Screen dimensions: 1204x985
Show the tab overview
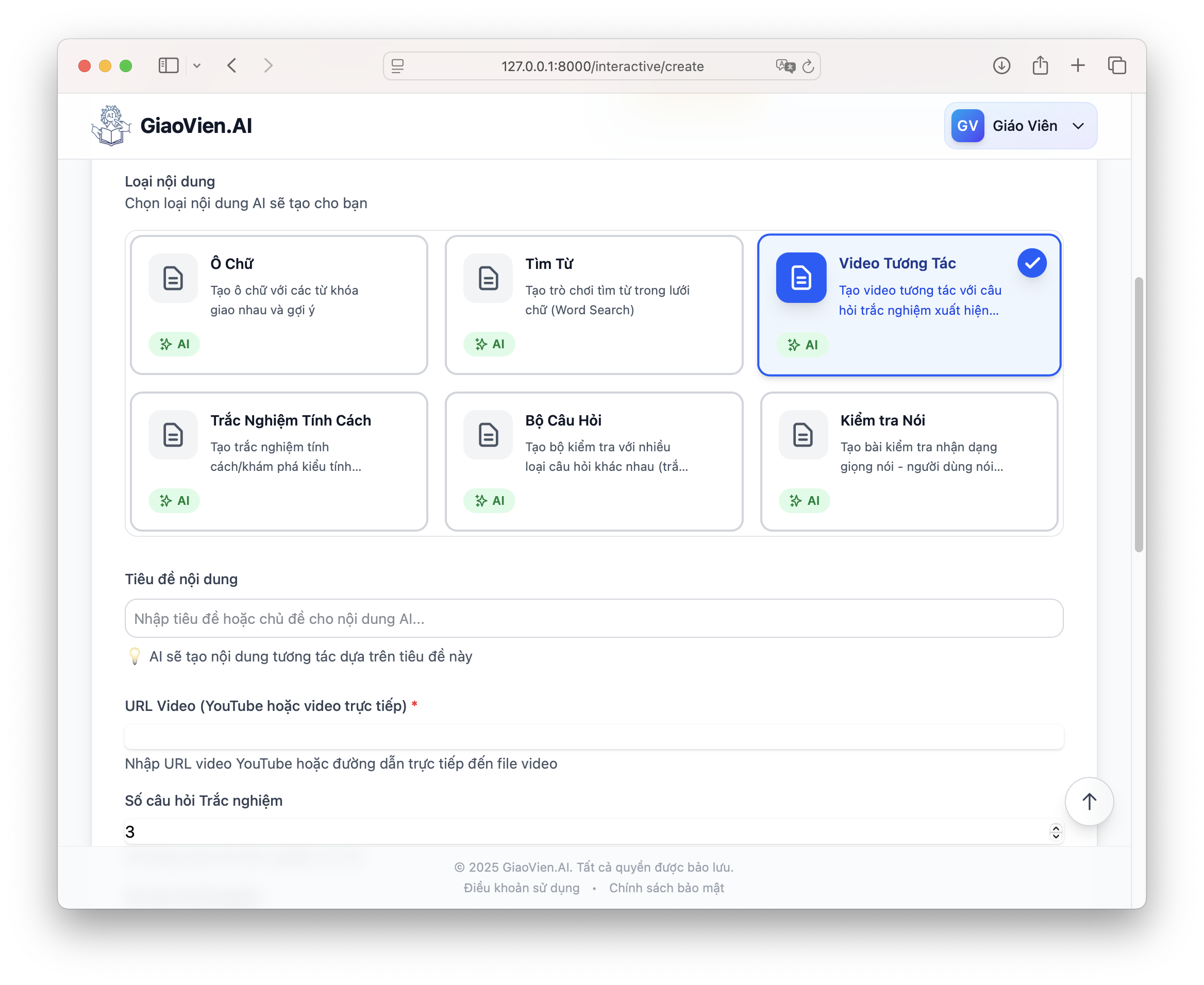point(1116,66)
